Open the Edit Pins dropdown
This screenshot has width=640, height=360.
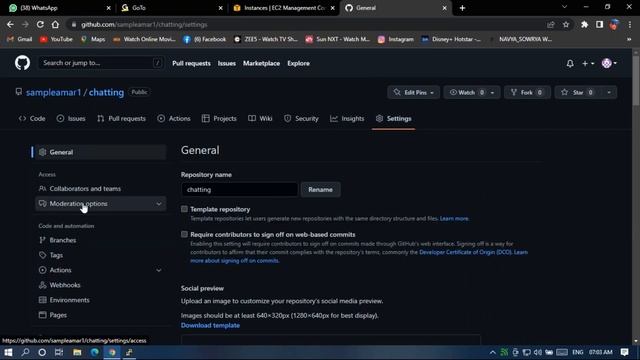[413, 92]
